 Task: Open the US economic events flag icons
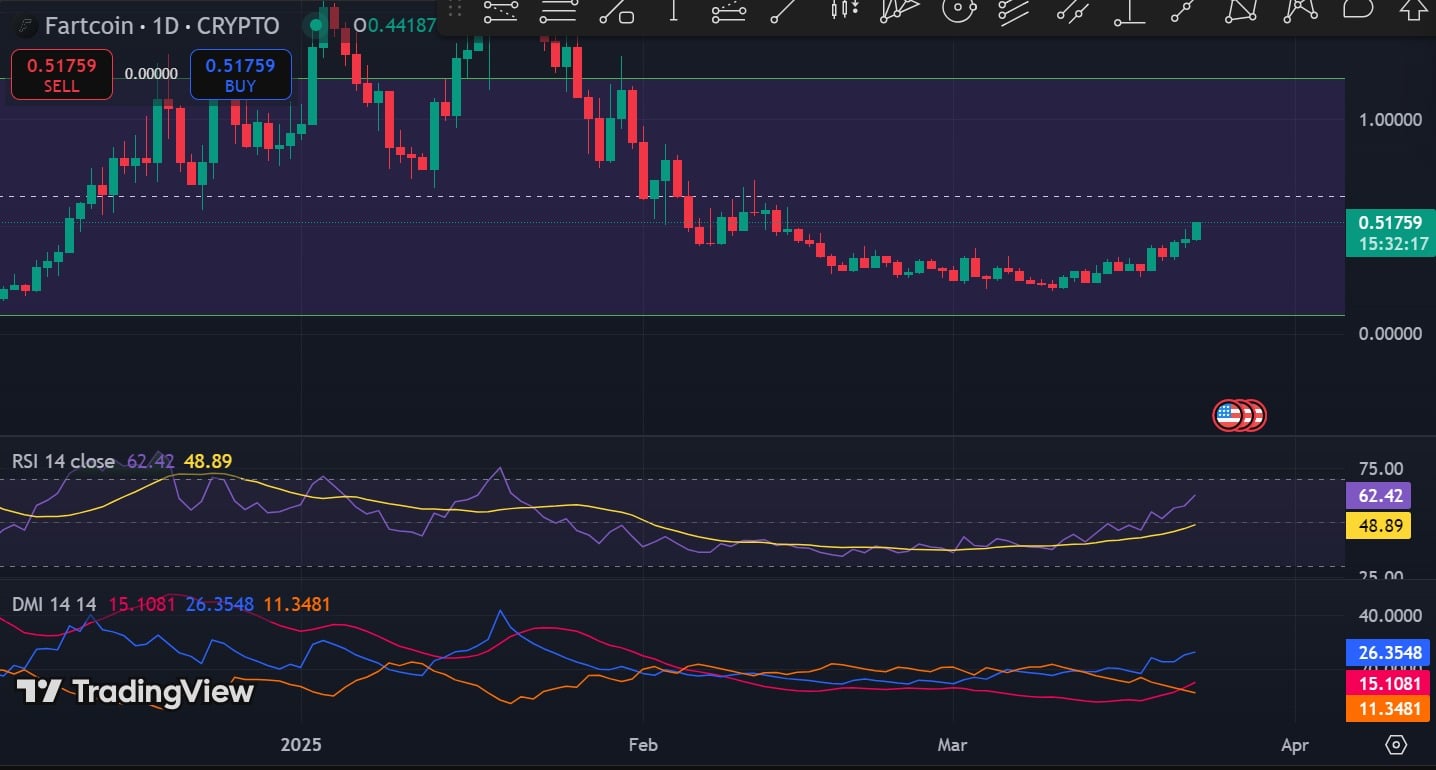click(1240, 415)
